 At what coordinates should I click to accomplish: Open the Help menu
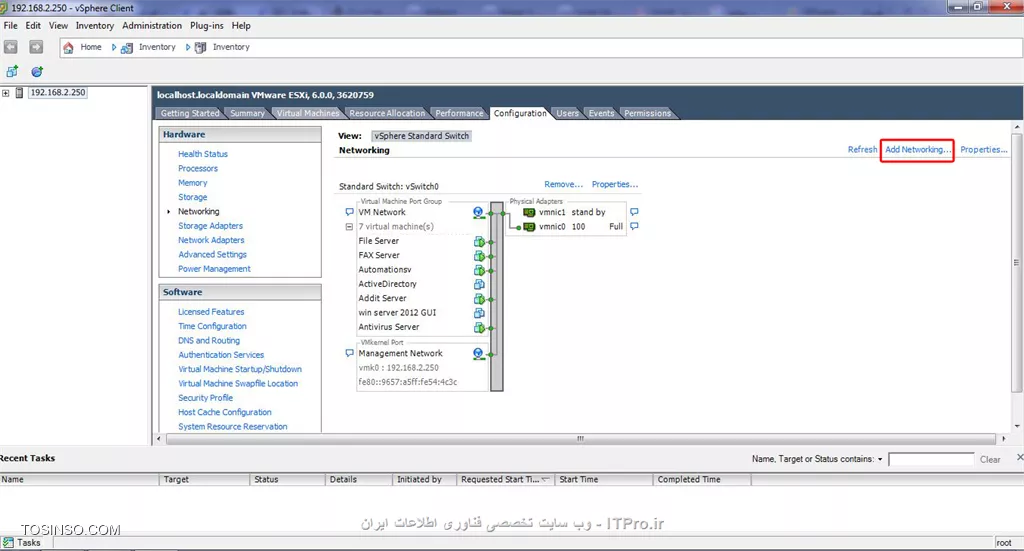pos(241,25)
